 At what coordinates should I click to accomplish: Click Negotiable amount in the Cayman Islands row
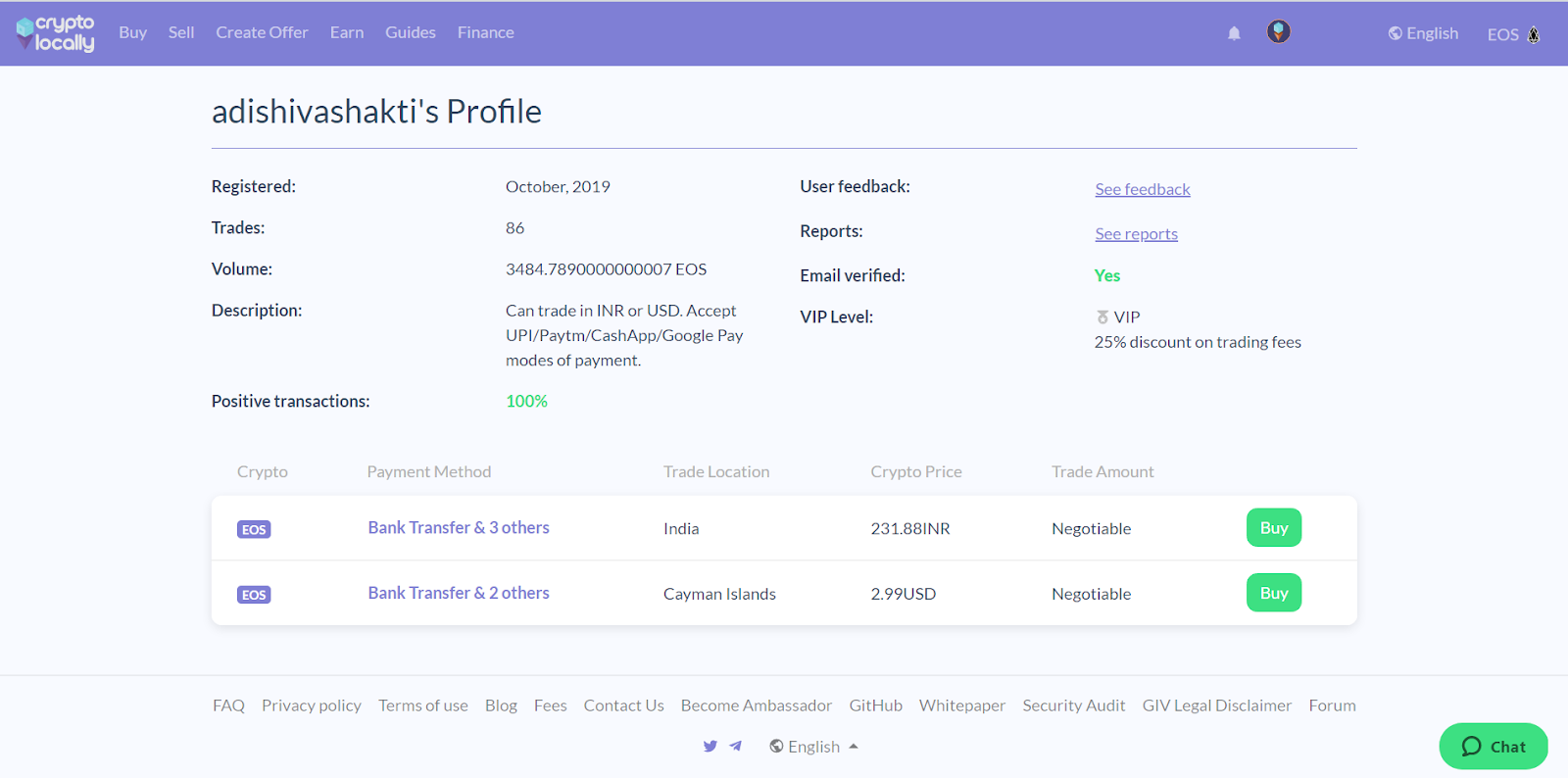pyautogui.click(x=1092, y=594)
